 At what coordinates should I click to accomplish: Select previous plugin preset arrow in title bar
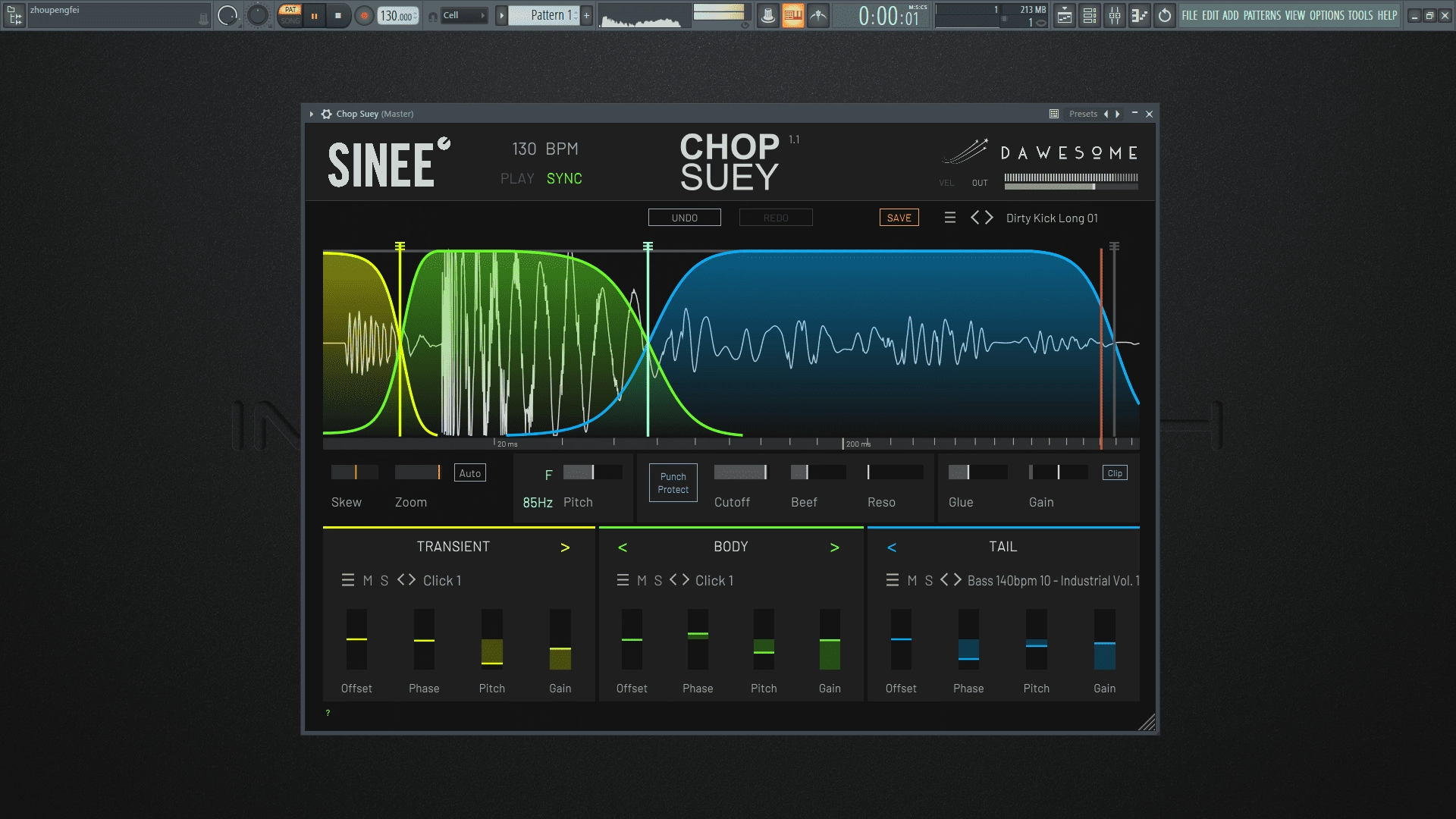point(1106,114)
